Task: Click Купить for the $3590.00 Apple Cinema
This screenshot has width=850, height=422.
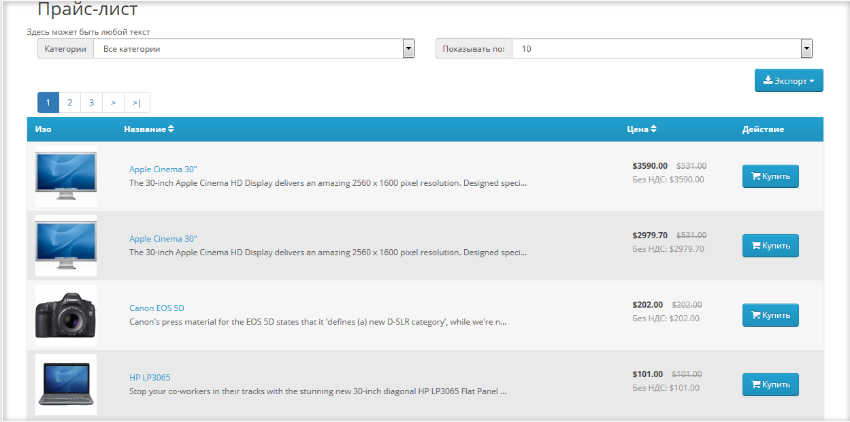Action: (x=770, y=176)
